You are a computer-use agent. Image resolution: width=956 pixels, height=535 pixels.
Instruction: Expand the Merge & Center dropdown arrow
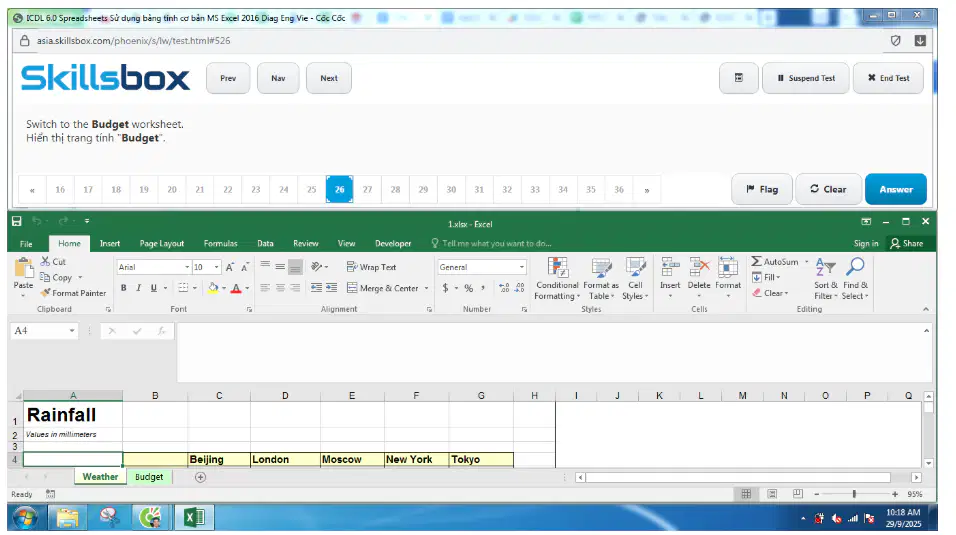pos(426,288)
